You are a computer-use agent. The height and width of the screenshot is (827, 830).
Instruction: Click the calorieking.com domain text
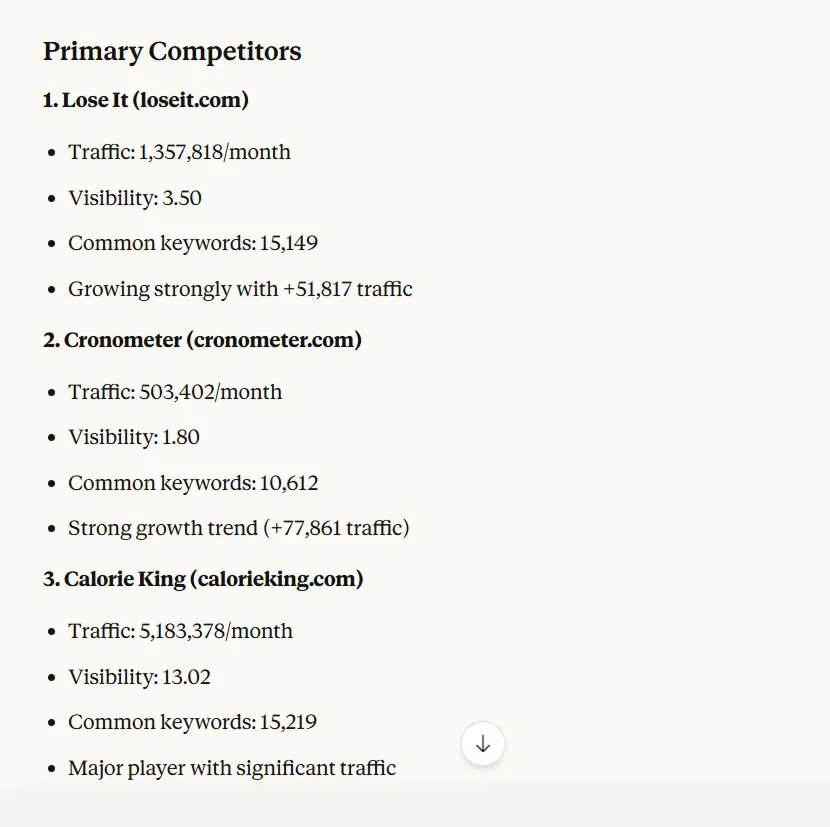(x=275, y=579)
